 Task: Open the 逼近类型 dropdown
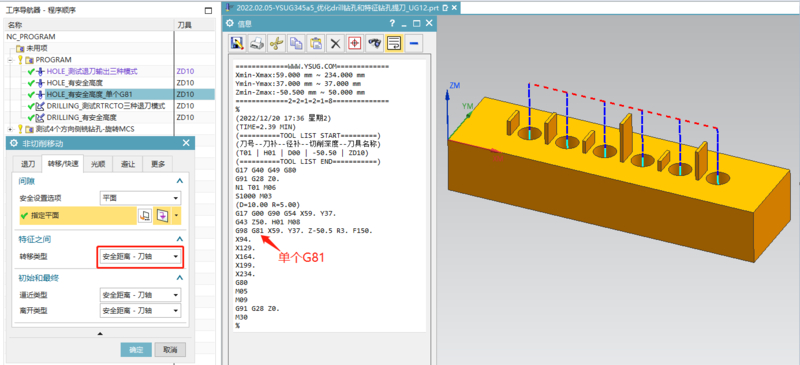(140, 295)
